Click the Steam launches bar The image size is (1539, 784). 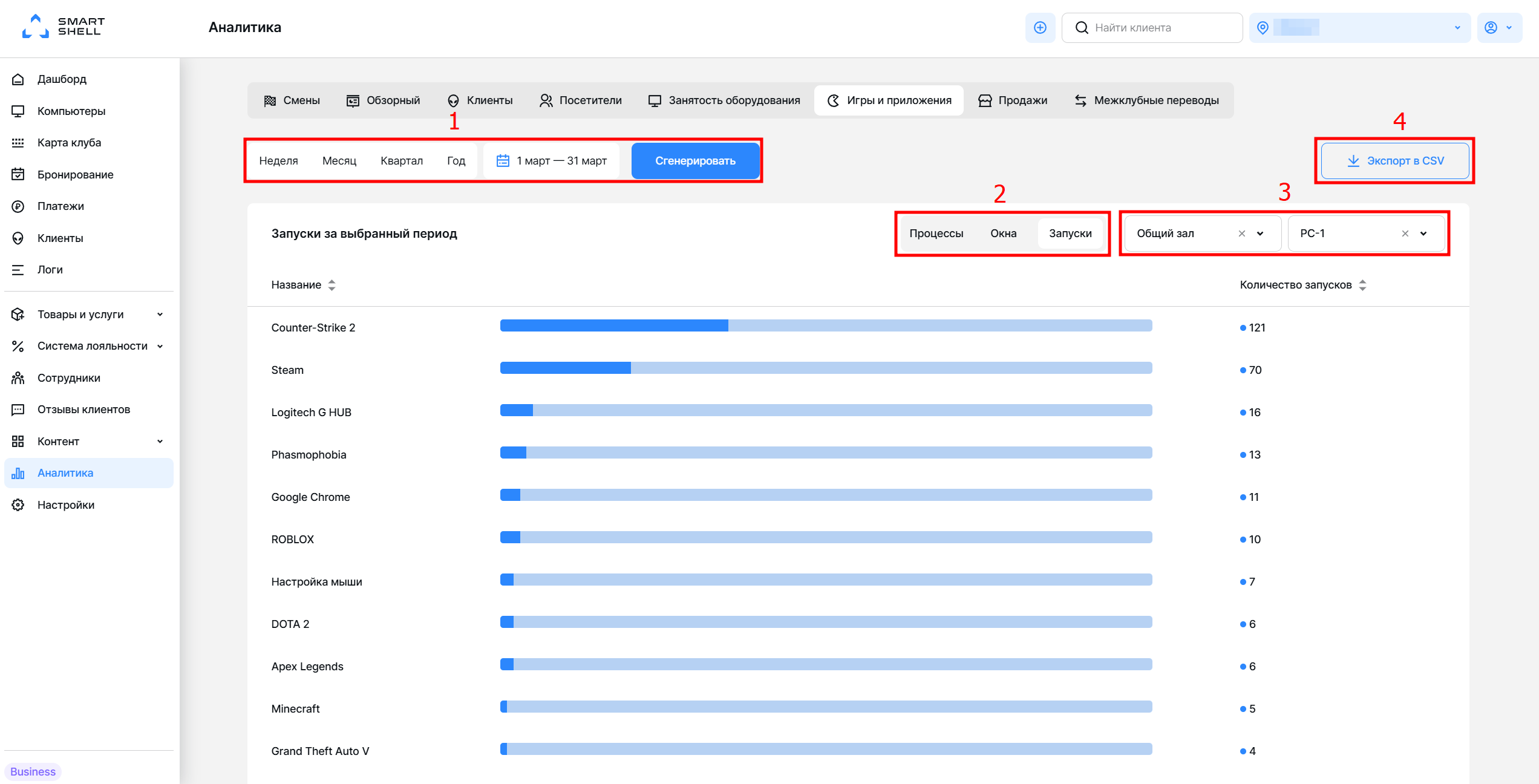826,368
